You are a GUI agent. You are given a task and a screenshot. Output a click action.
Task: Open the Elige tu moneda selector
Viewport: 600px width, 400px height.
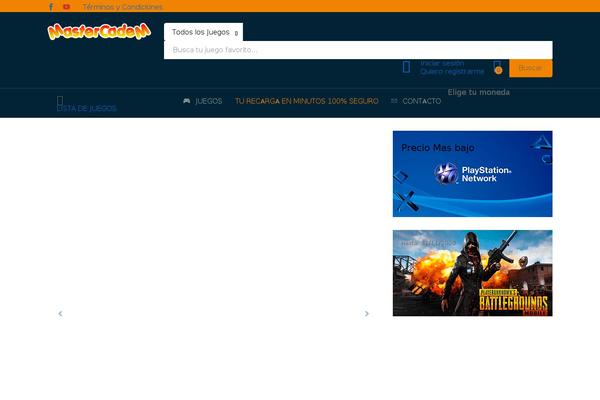(479, 92)
